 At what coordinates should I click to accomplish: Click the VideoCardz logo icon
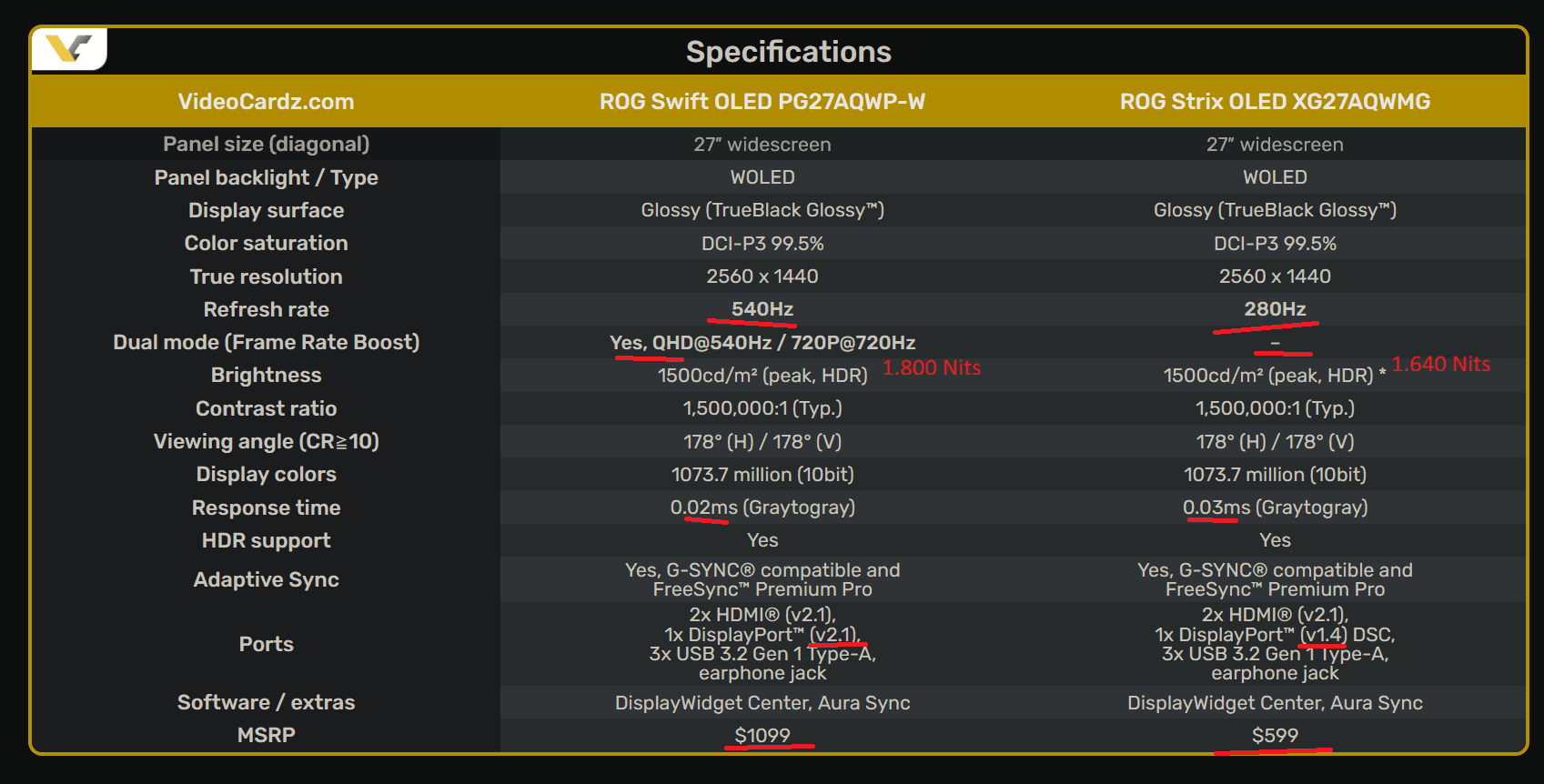click(x=69, y=48)
